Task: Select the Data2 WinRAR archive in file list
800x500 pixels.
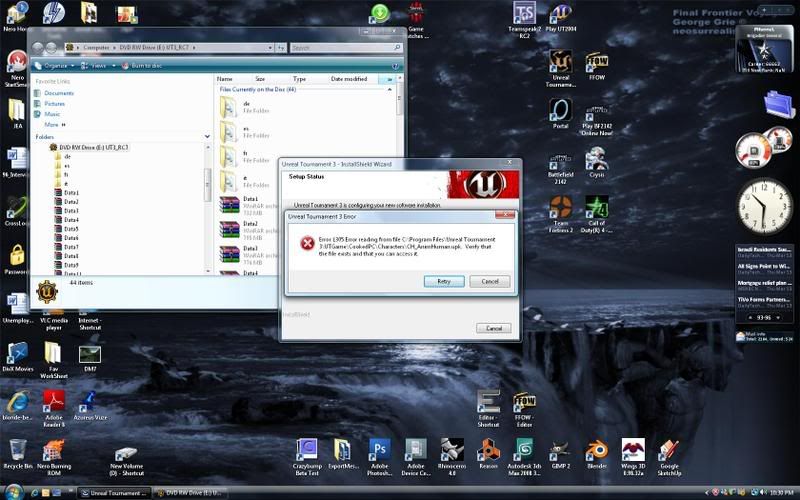Action: pos(246,230)
